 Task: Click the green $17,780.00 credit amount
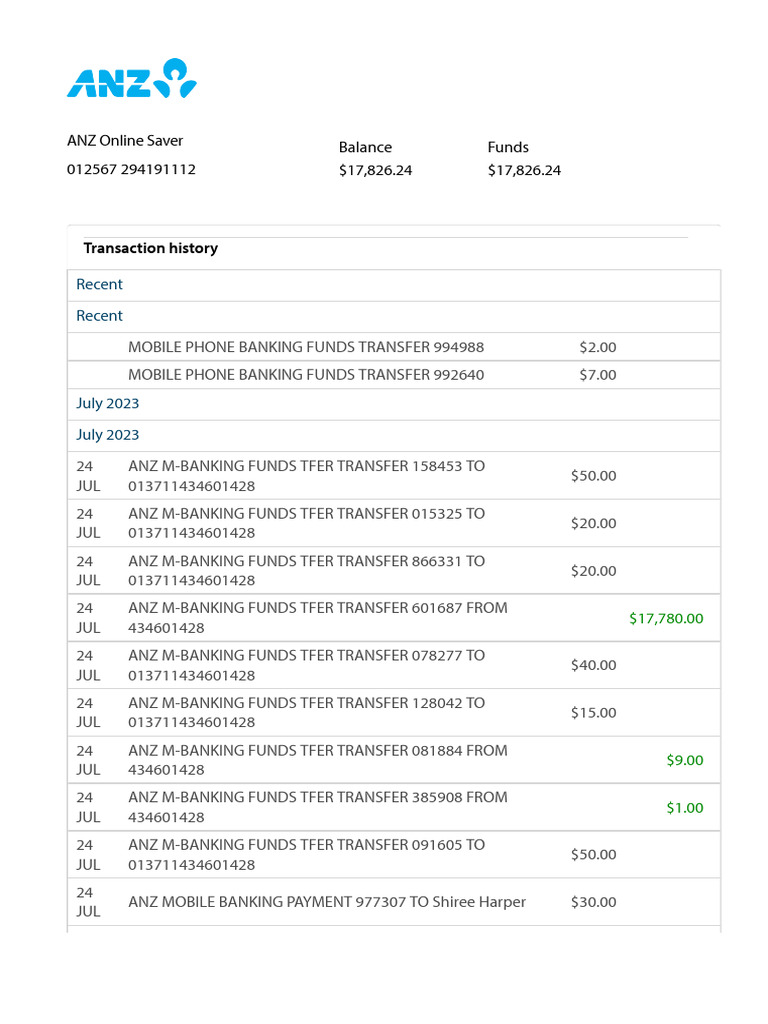tap(666, 618)
